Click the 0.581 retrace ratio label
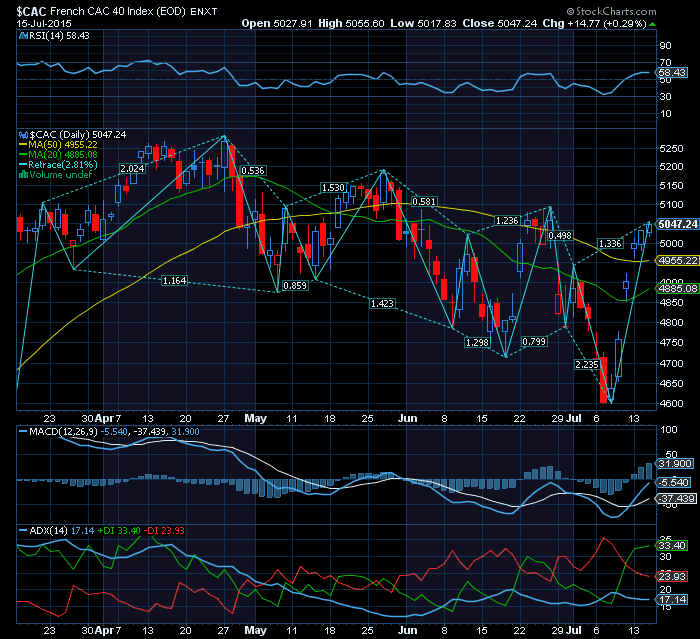700x639 pixels. pyautogui.click(x=424, y=201)
